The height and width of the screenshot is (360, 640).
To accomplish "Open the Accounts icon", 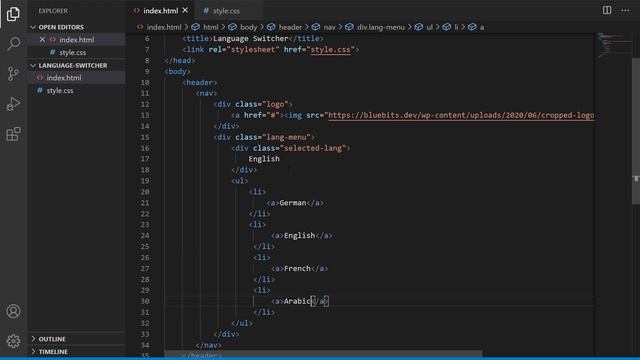I will coord(13,311).
